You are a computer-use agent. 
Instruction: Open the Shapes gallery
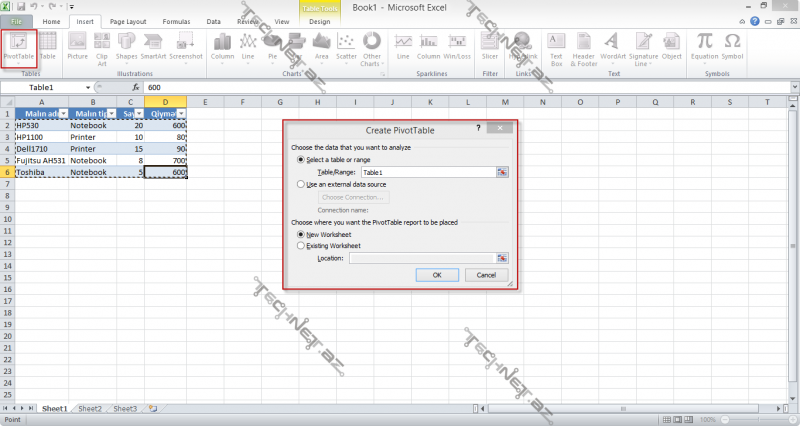tap(126, 47)
